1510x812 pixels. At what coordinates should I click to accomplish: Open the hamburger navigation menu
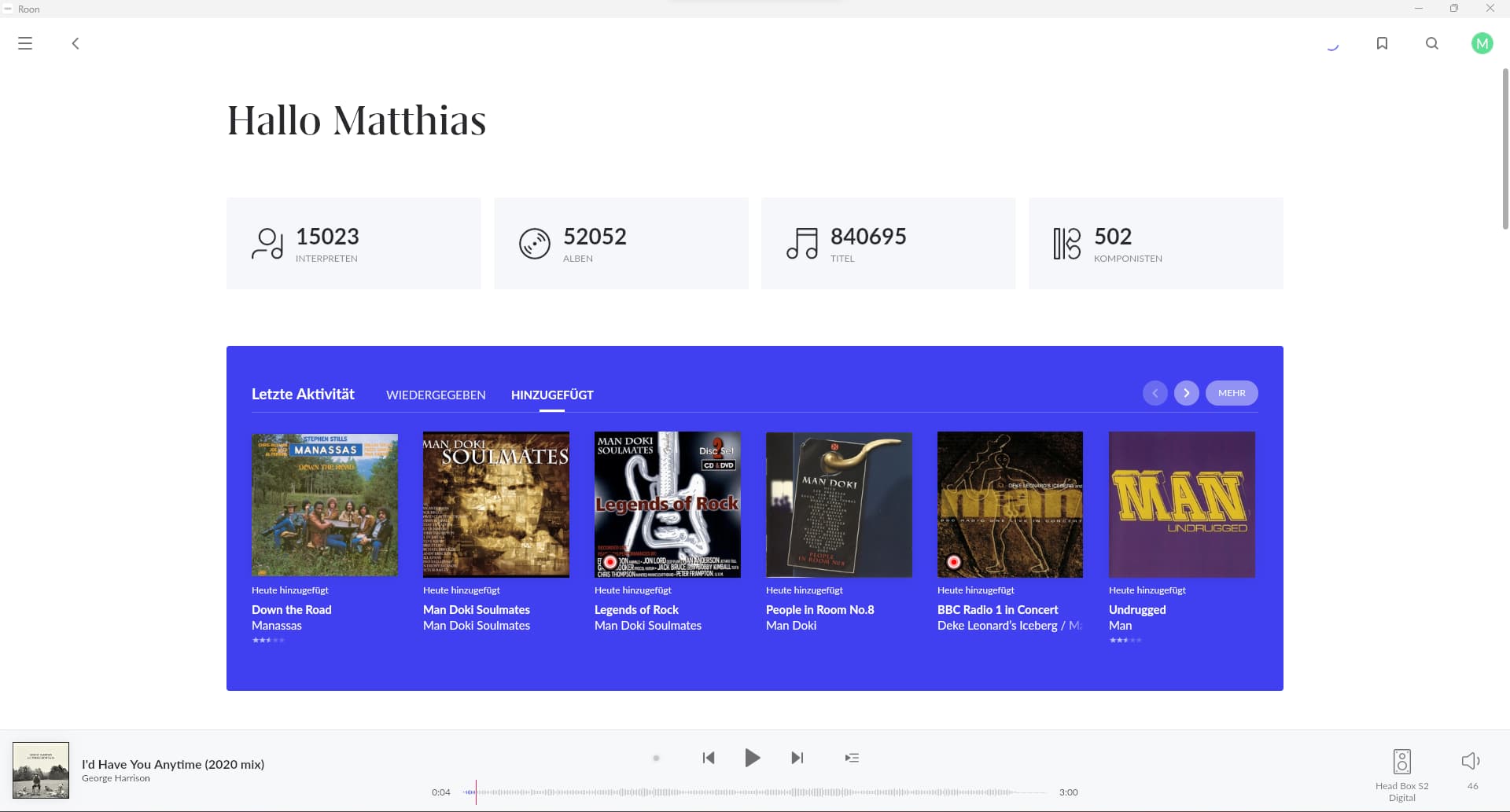pos(25,43)
